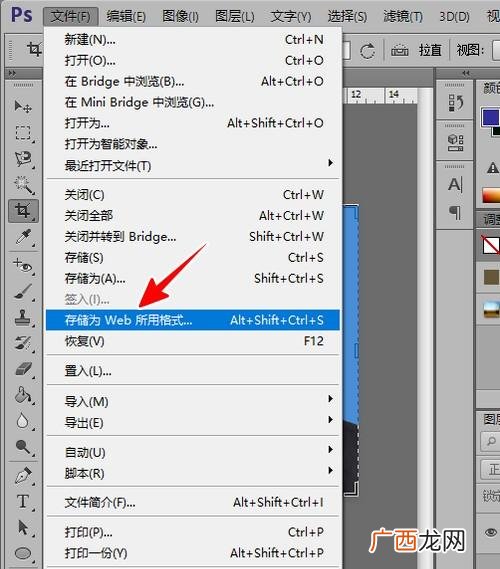Select the Clone Stamp tool
The image size is (500, 569).
coord(23,317)
